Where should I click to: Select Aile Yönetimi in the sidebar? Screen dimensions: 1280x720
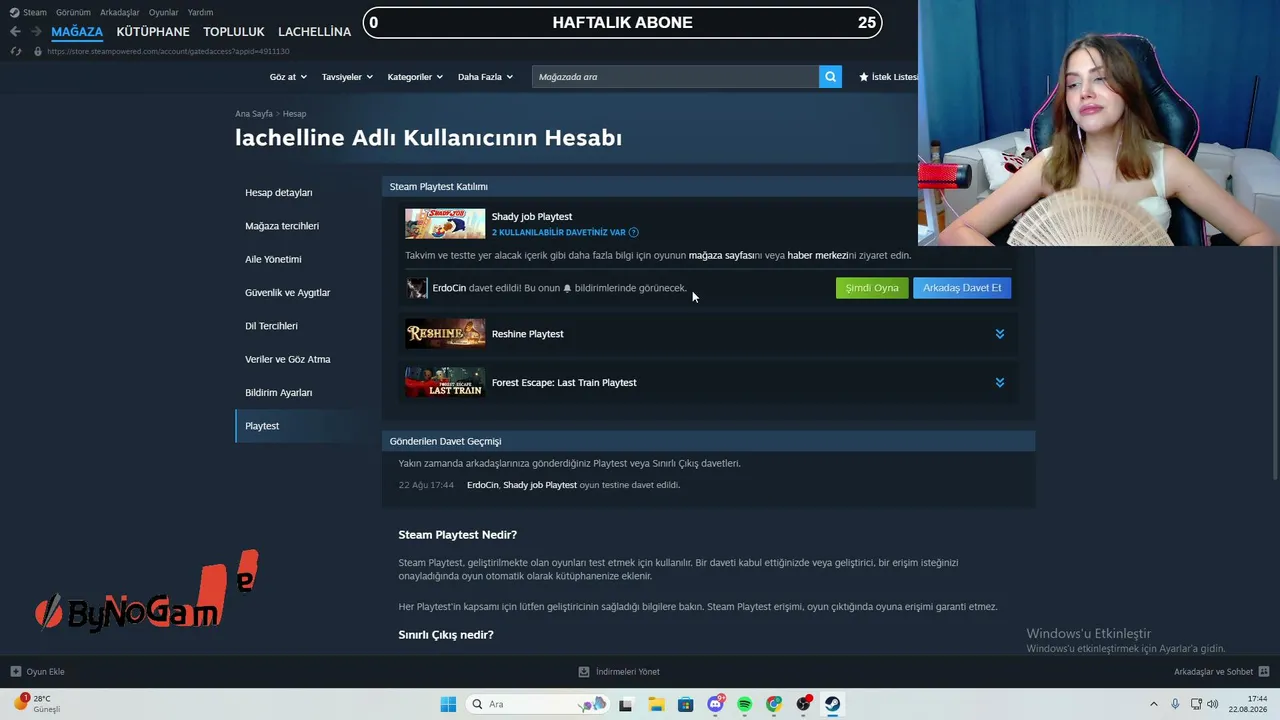273,259
